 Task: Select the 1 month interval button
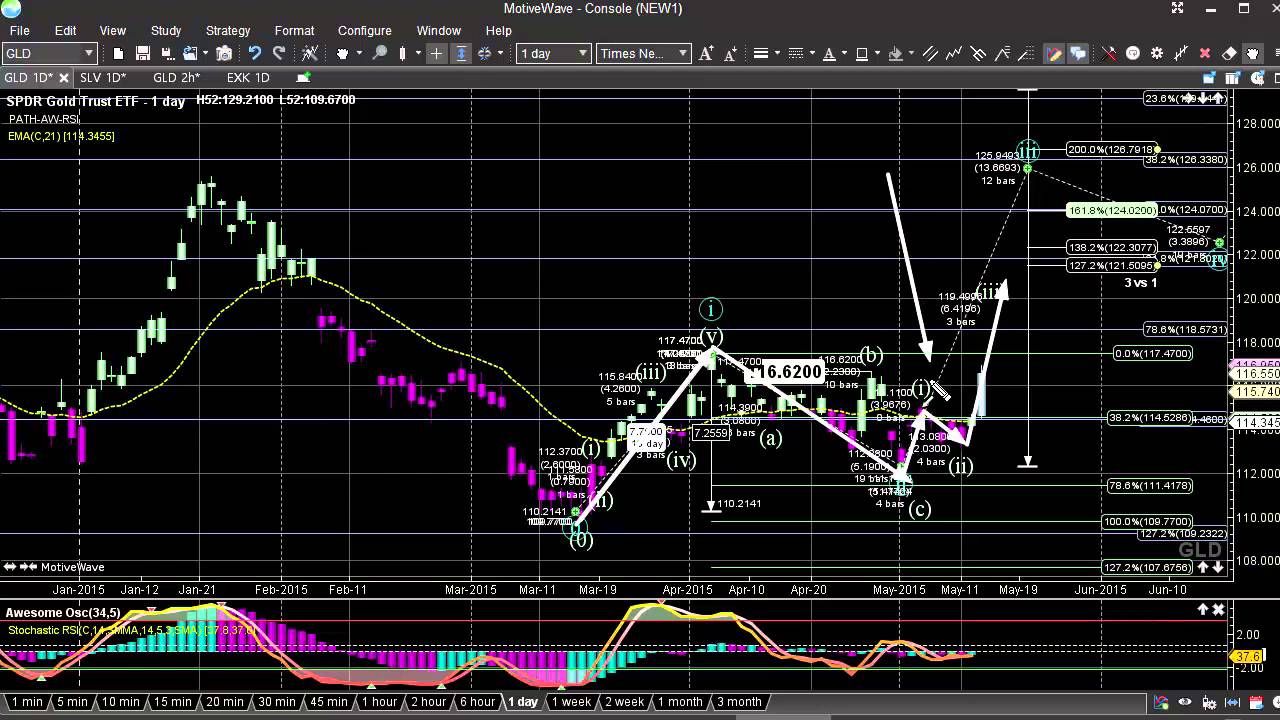coord(681,702)
